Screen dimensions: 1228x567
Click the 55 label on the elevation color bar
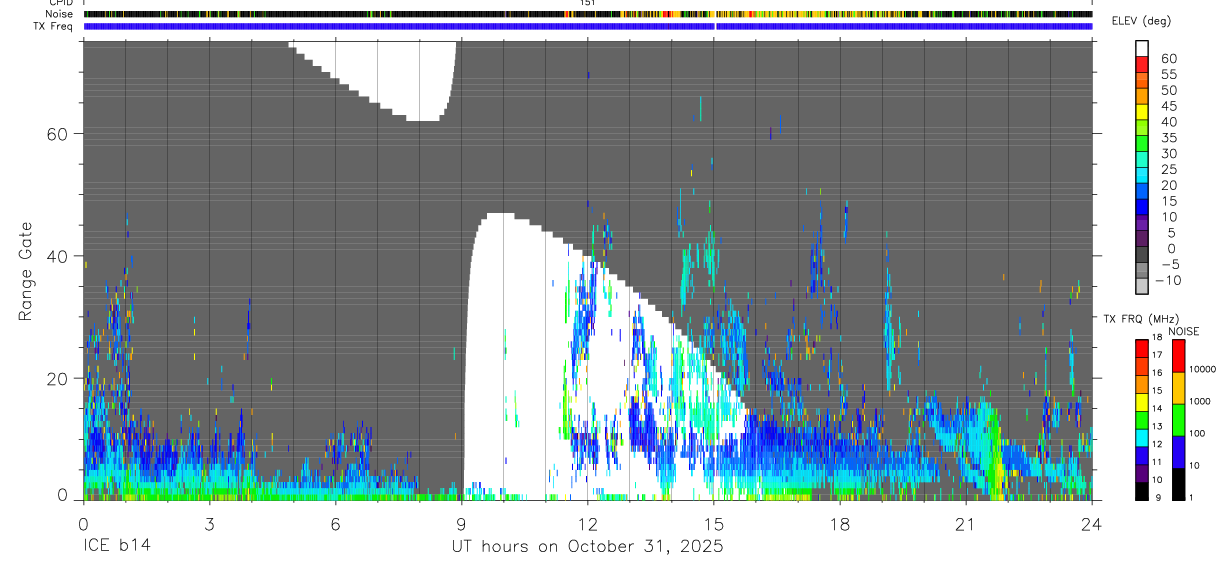click(x=1169, y=74)
